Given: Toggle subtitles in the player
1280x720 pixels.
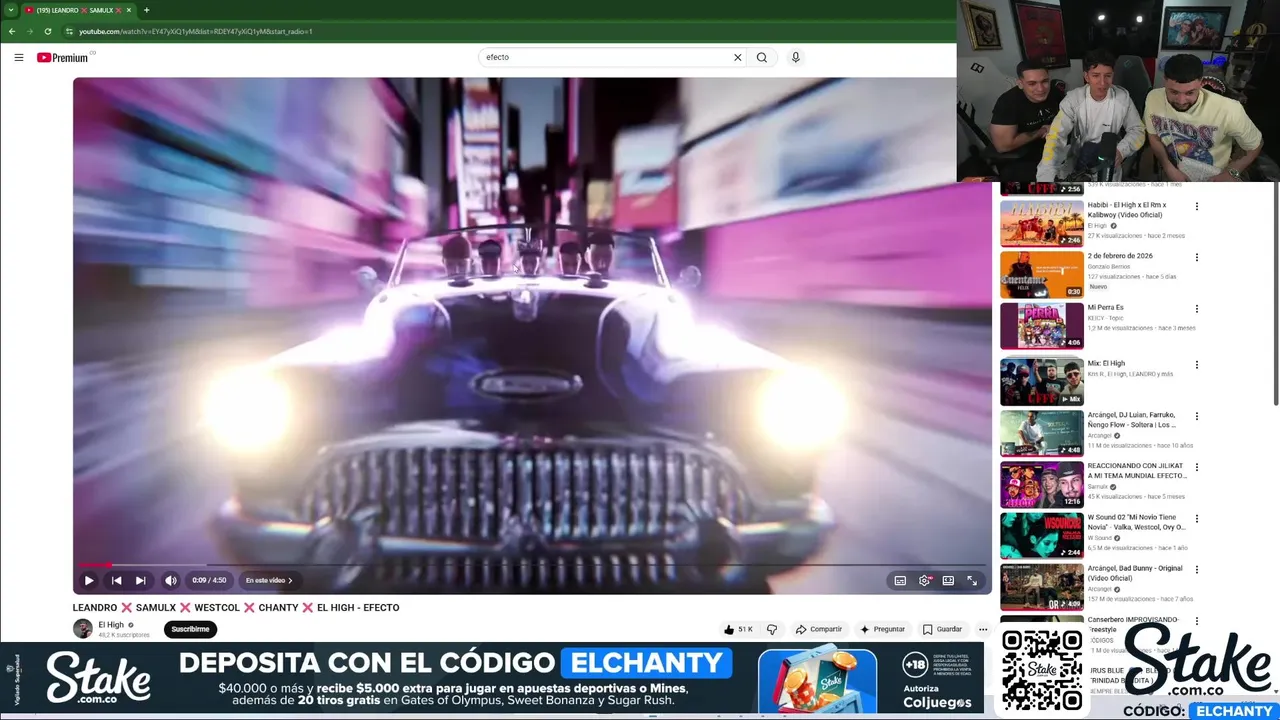Looking at the screenshot, I should click(900, 580).
